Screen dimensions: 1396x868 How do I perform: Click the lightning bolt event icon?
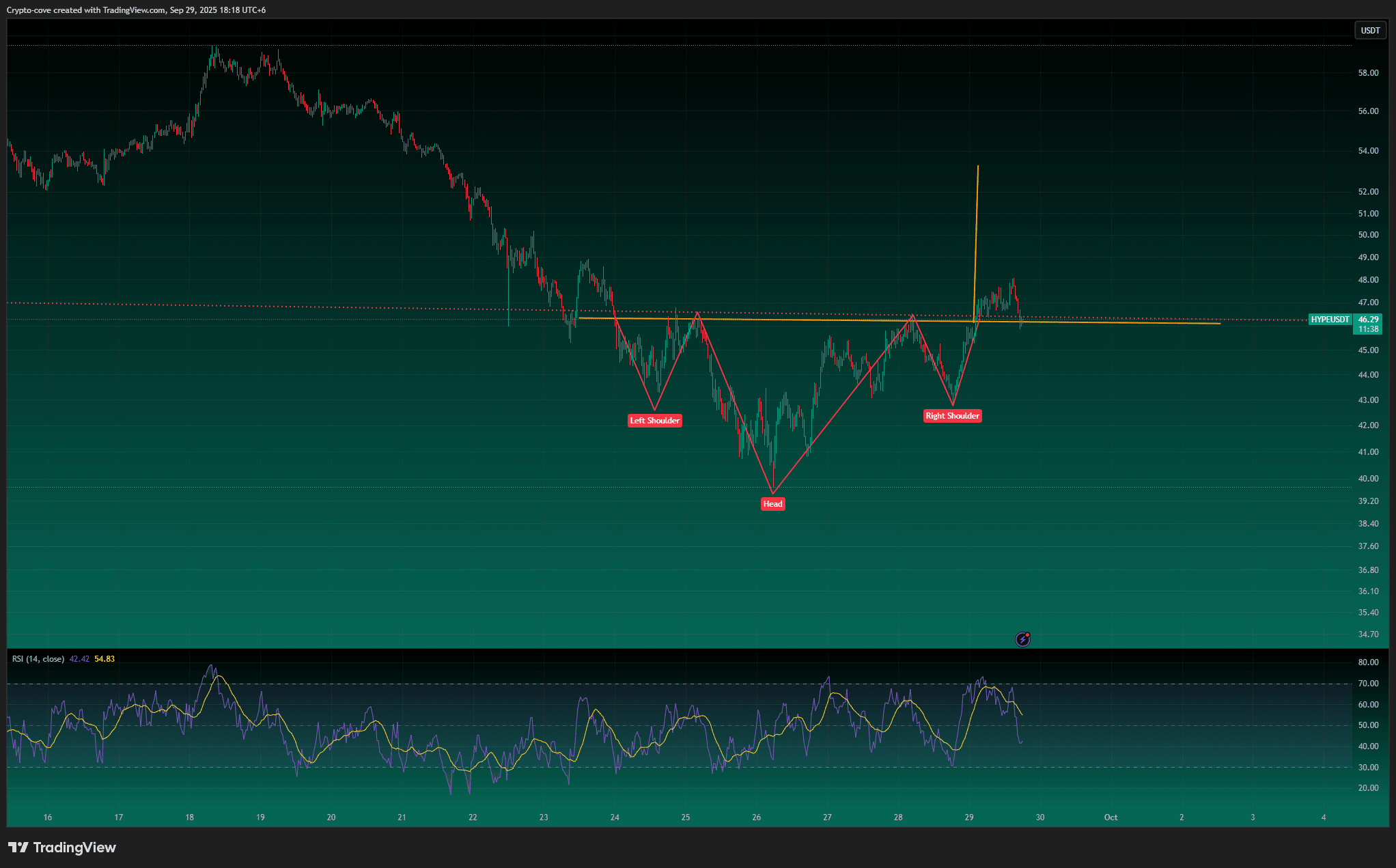1022,639
